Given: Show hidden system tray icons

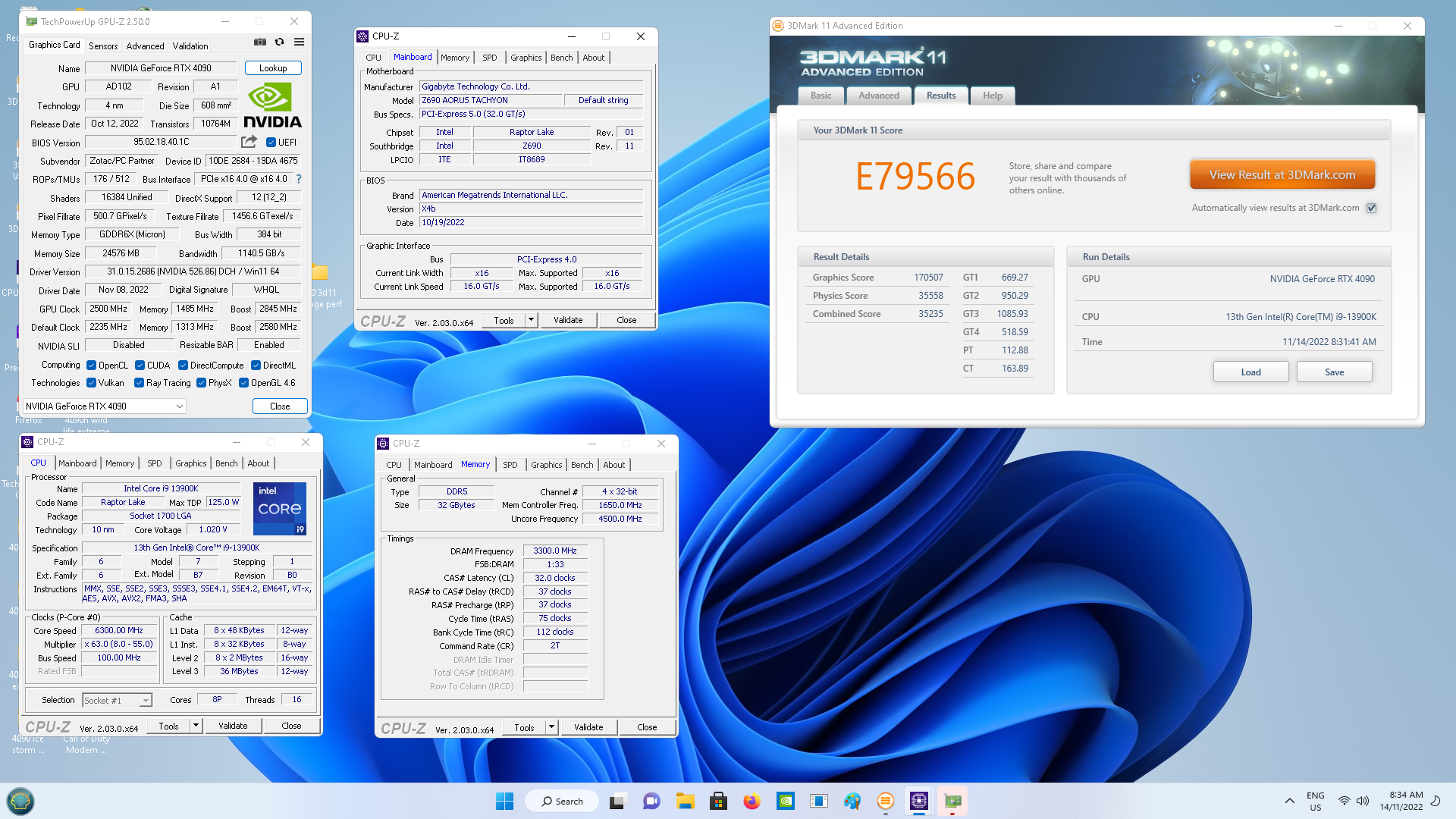Looking at the screenshot, I should [1289, 801].
